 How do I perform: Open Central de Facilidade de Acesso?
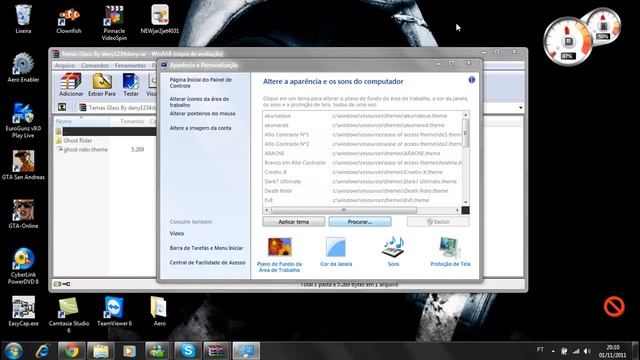(x=207, y=263)
